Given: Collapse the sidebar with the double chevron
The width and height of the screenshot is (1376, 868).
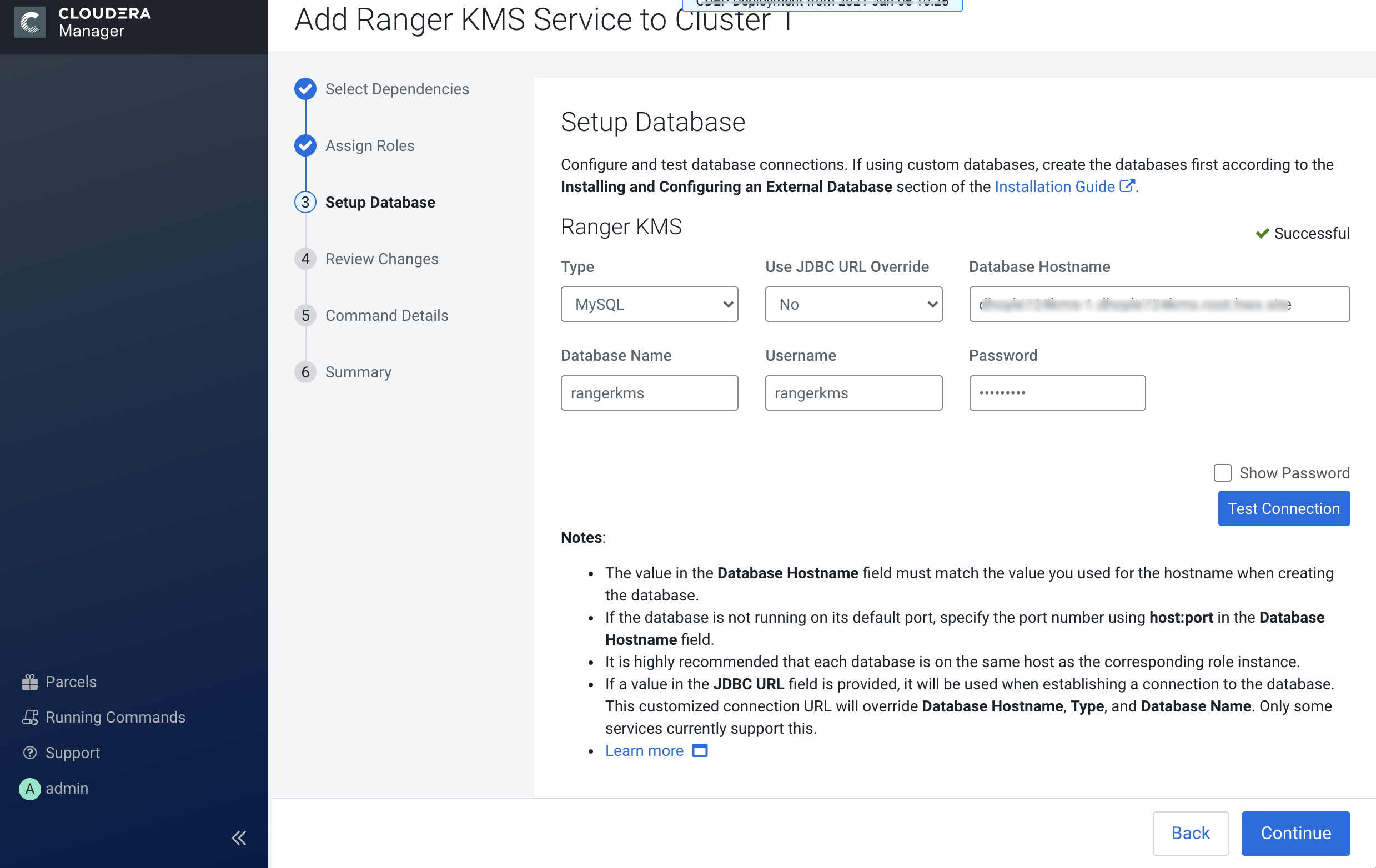Looking at the screenshot, I should (239, 837).
